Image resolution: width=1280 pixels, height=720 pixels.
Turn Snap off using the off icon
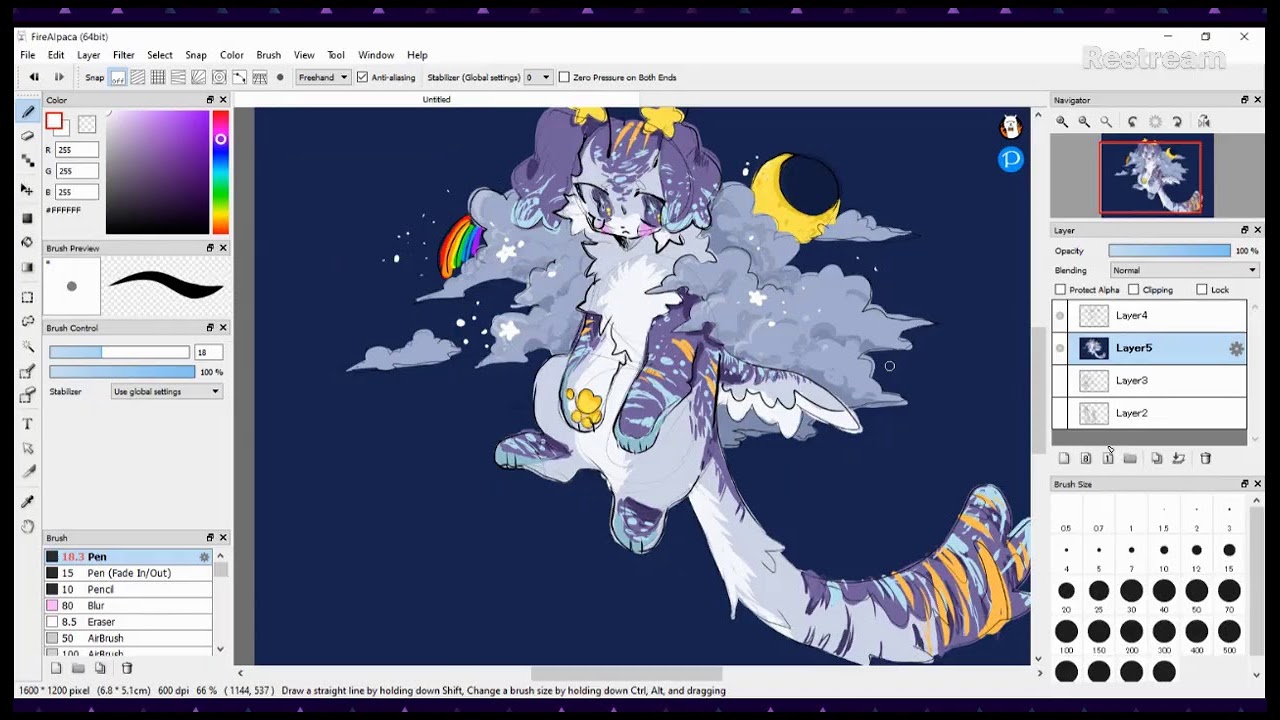pyautogui.click(x=118, y=77)
